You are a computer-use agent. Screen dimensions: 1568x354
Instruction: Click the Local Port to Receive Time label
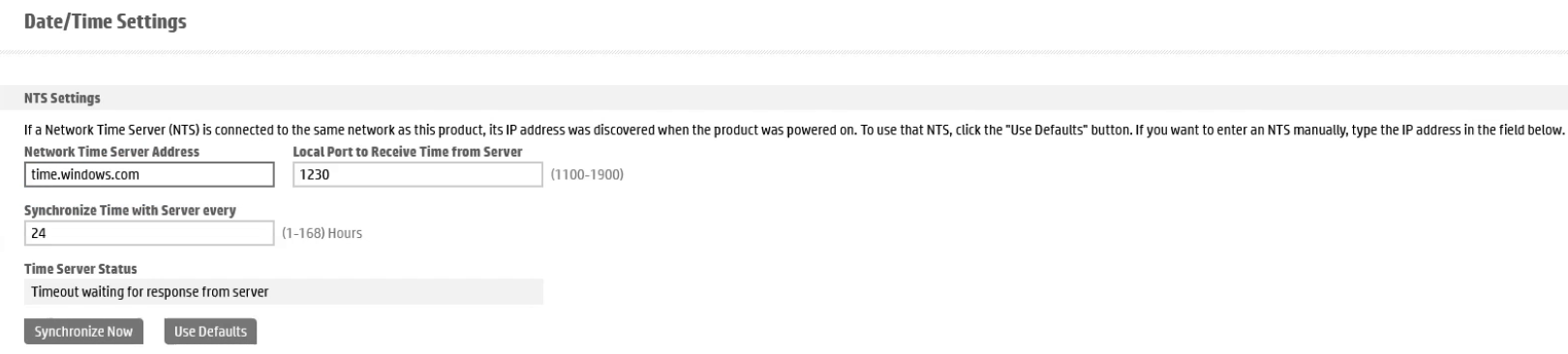click(x=408, y=152)
